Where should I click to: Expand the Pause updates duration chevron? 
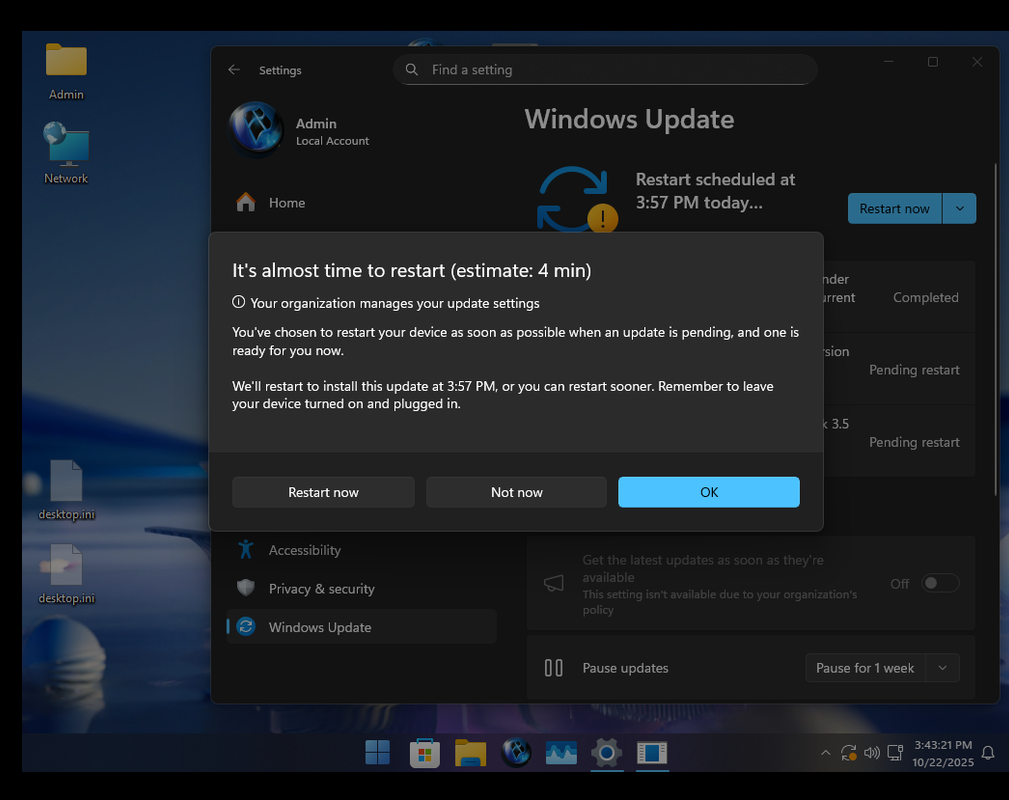(943, 668)
